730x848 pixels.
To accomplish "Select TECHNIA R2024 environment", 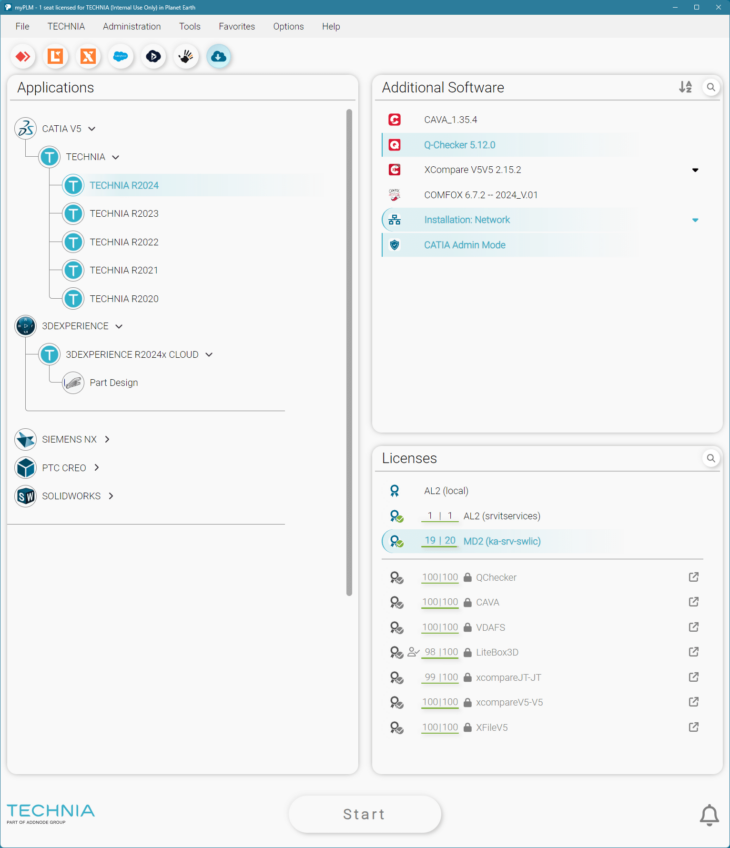I will [124, 186].
